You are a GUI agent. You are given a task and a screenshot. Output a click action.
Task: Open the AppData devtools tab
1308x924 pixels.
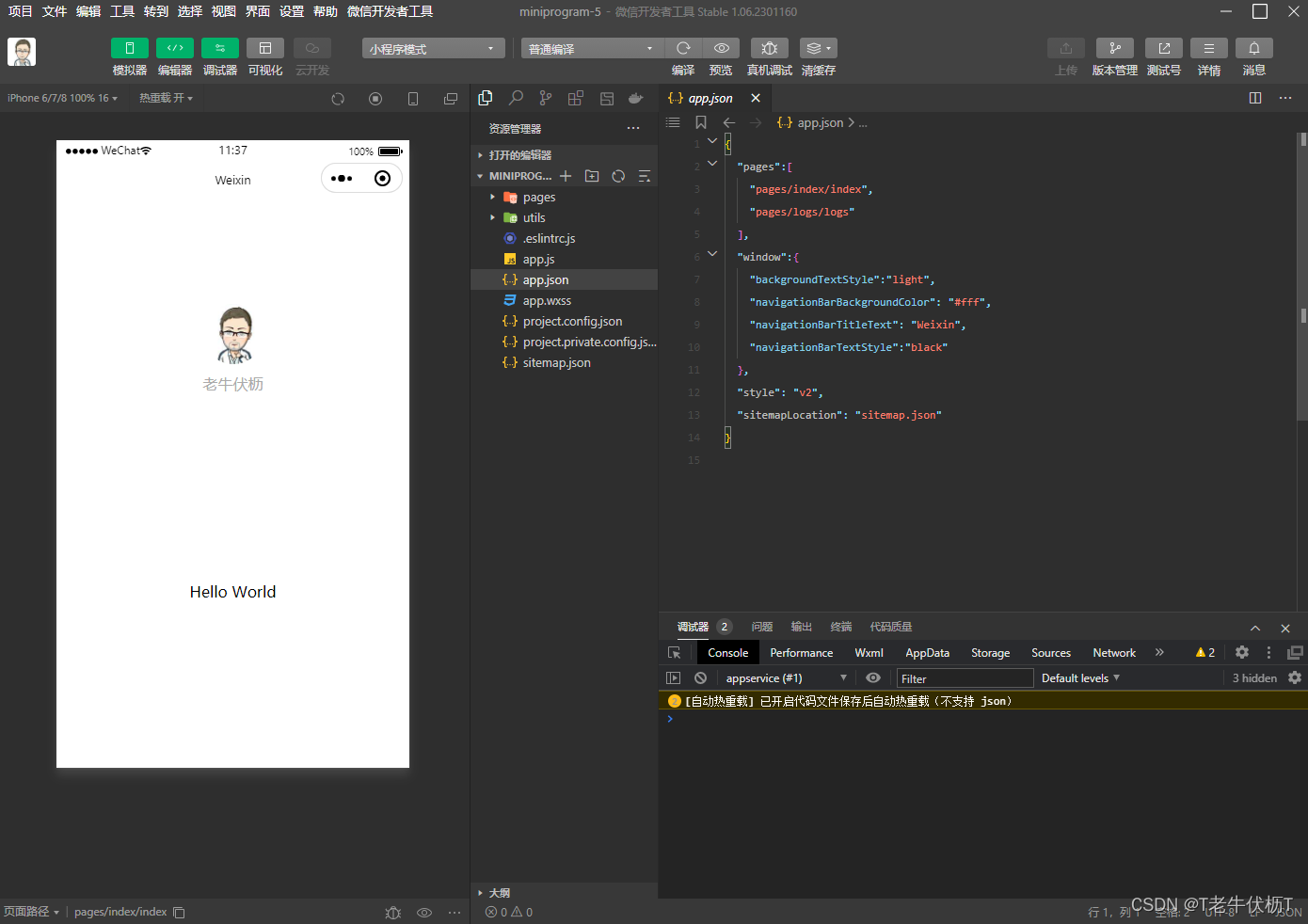[x=928, y=653]
